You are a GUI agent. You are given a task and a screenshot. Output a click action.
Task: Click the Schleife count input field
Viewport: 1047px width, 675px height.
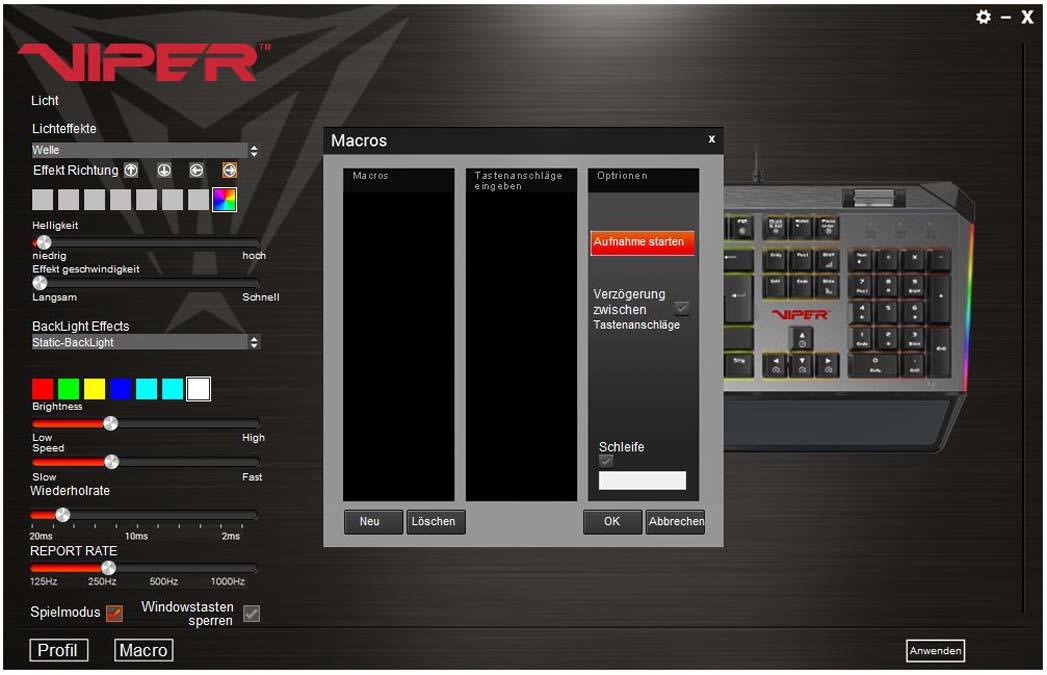pyautogui.click(x=642, y=481)
